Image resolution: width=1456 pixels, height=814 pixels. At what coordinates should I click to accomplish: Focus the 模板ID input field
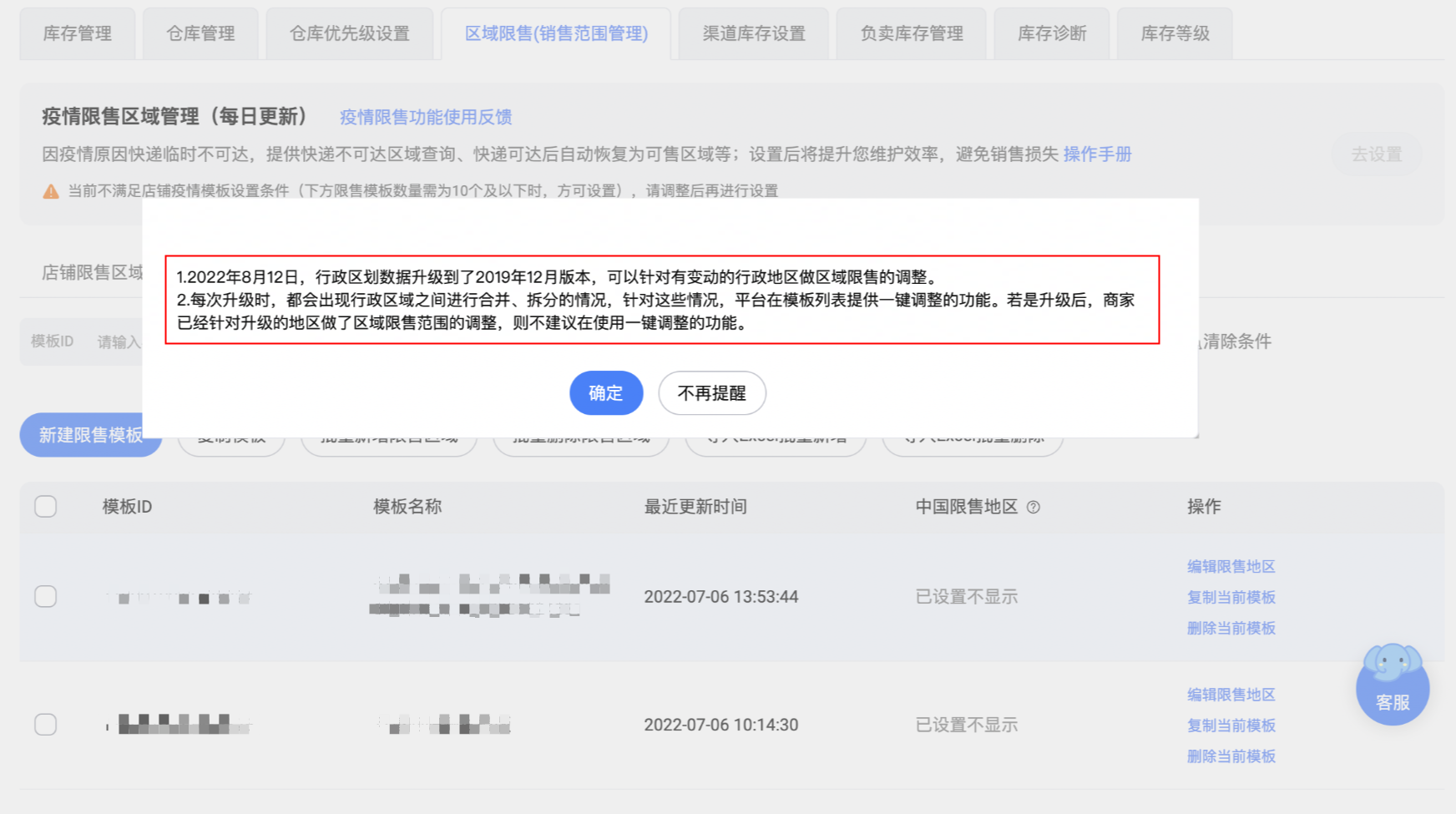[x=119, y=341]
